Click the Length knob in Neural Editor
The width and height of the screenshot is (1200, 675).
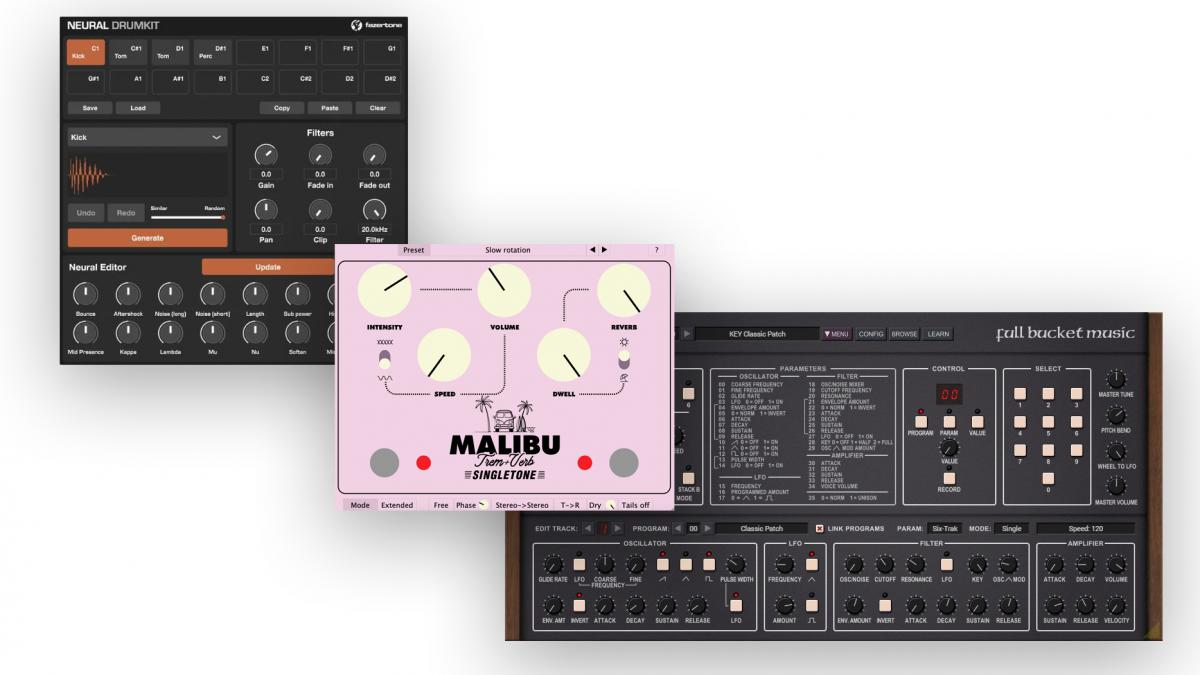tap(255, 294)
